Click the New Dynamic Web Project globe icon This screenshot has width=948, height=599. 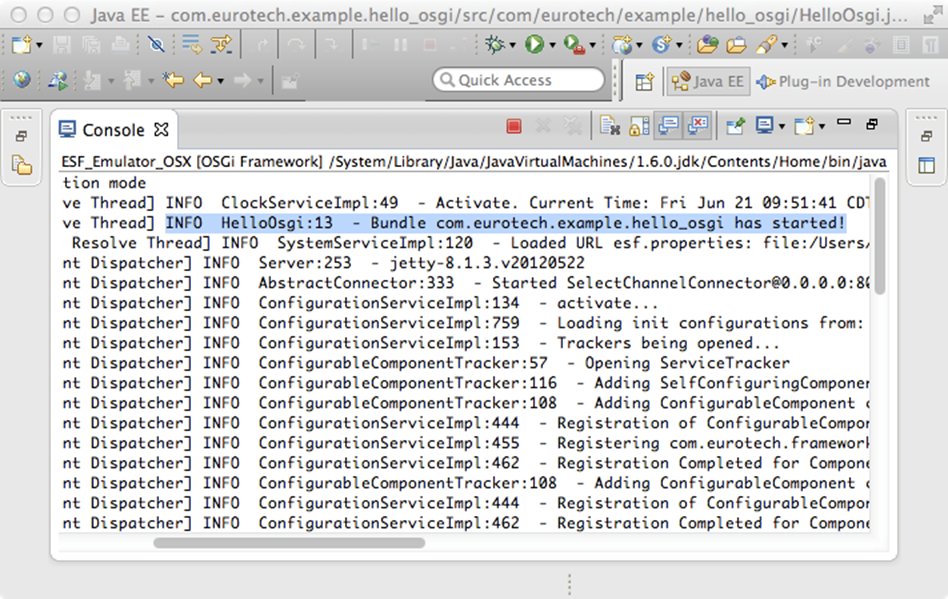(x=622, y=44)
